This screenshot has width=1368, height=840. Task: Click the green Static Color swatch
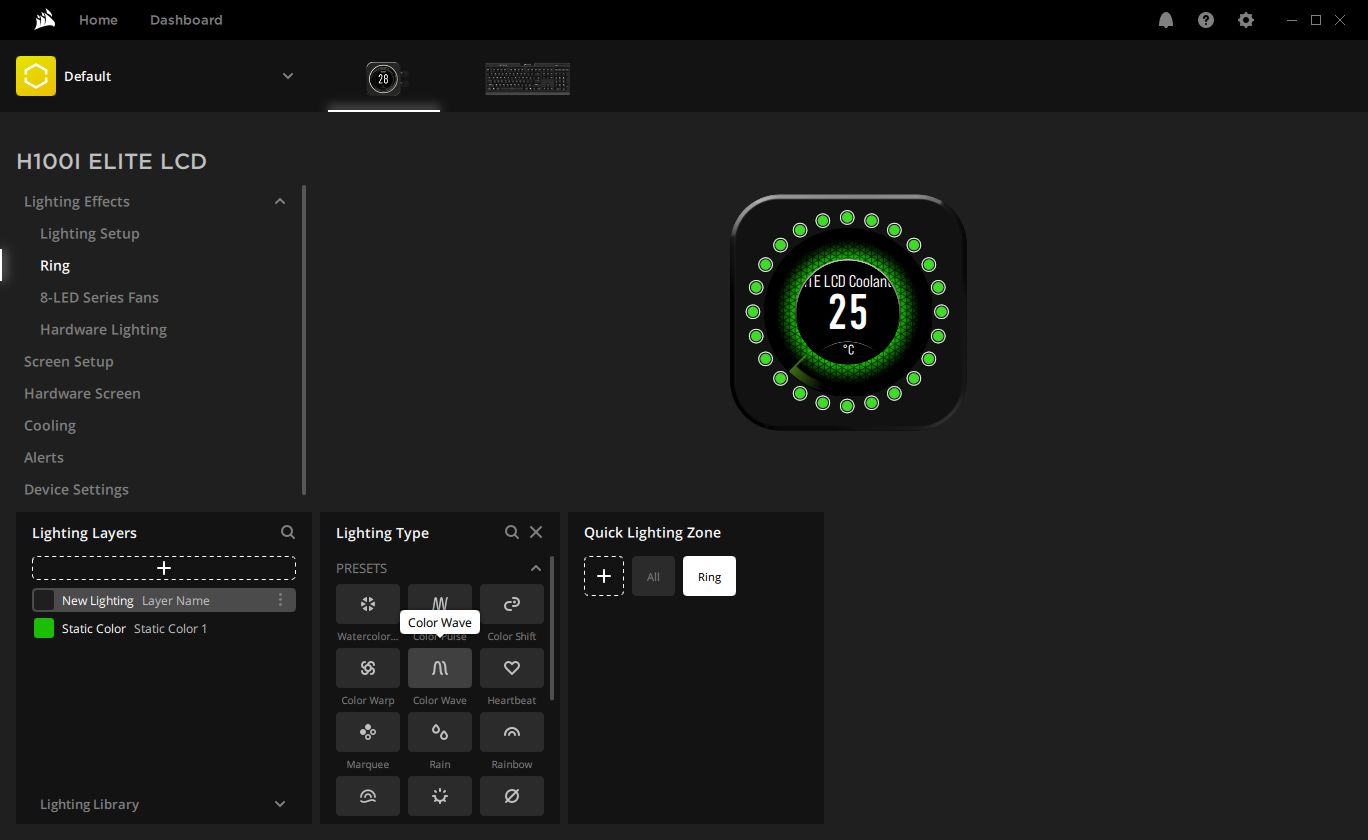tap(44, 628)
